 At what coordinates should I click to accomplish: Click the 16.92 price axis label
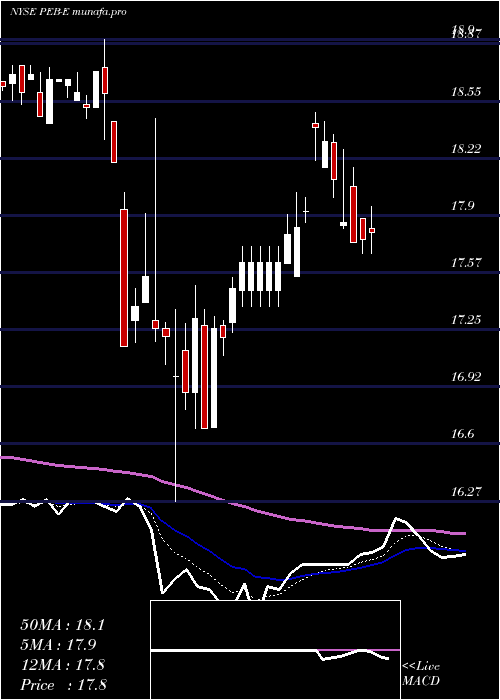467,377
